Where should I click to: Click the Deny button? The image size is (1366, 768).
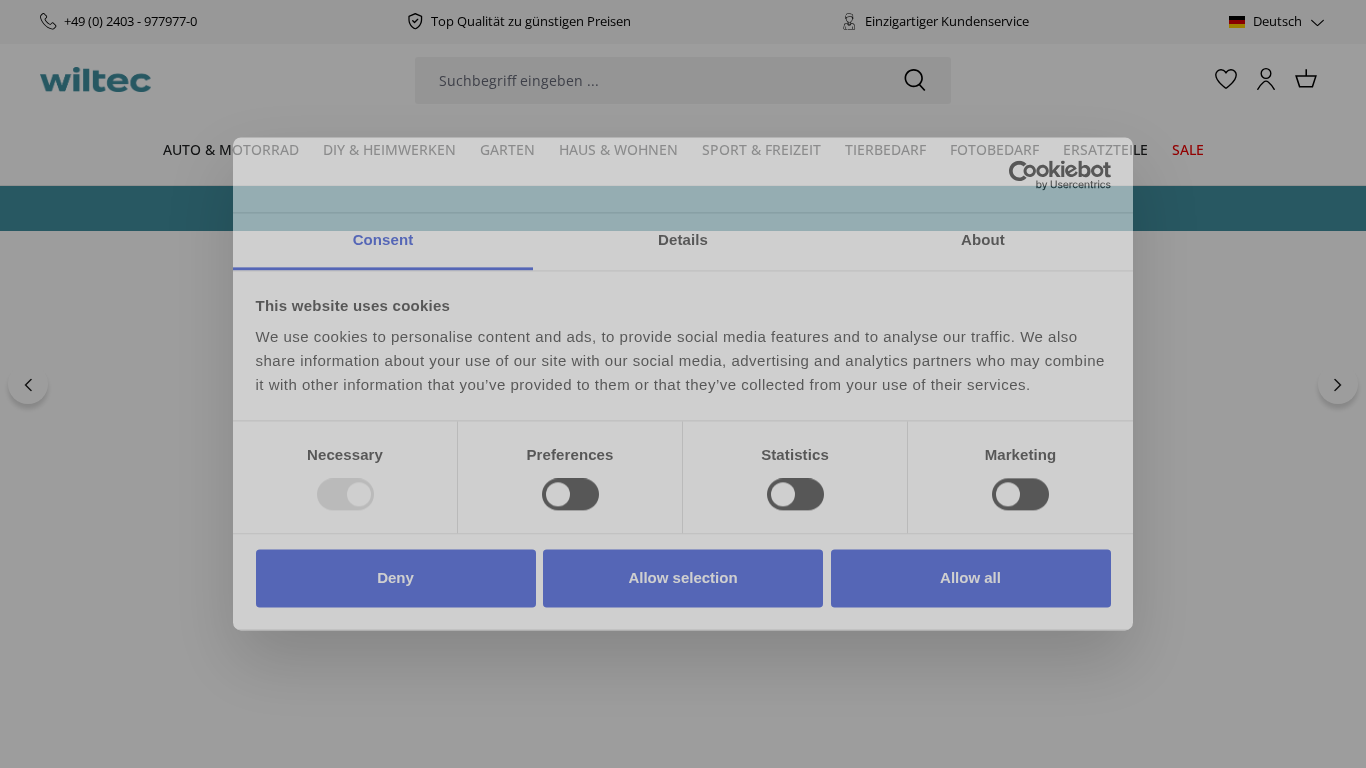click(395, 578)
